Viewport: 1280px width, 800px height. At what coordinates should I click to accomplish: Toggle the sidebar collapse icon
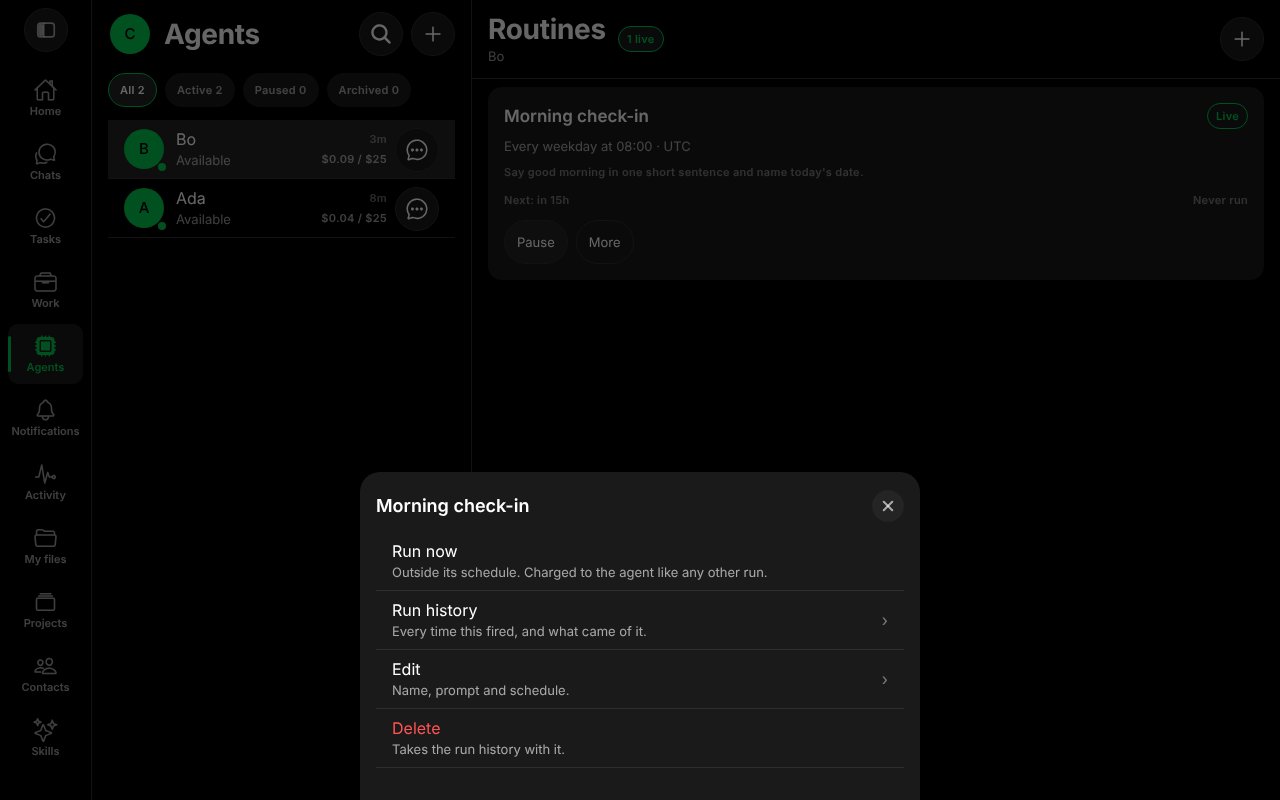click(x=45, y=30)
